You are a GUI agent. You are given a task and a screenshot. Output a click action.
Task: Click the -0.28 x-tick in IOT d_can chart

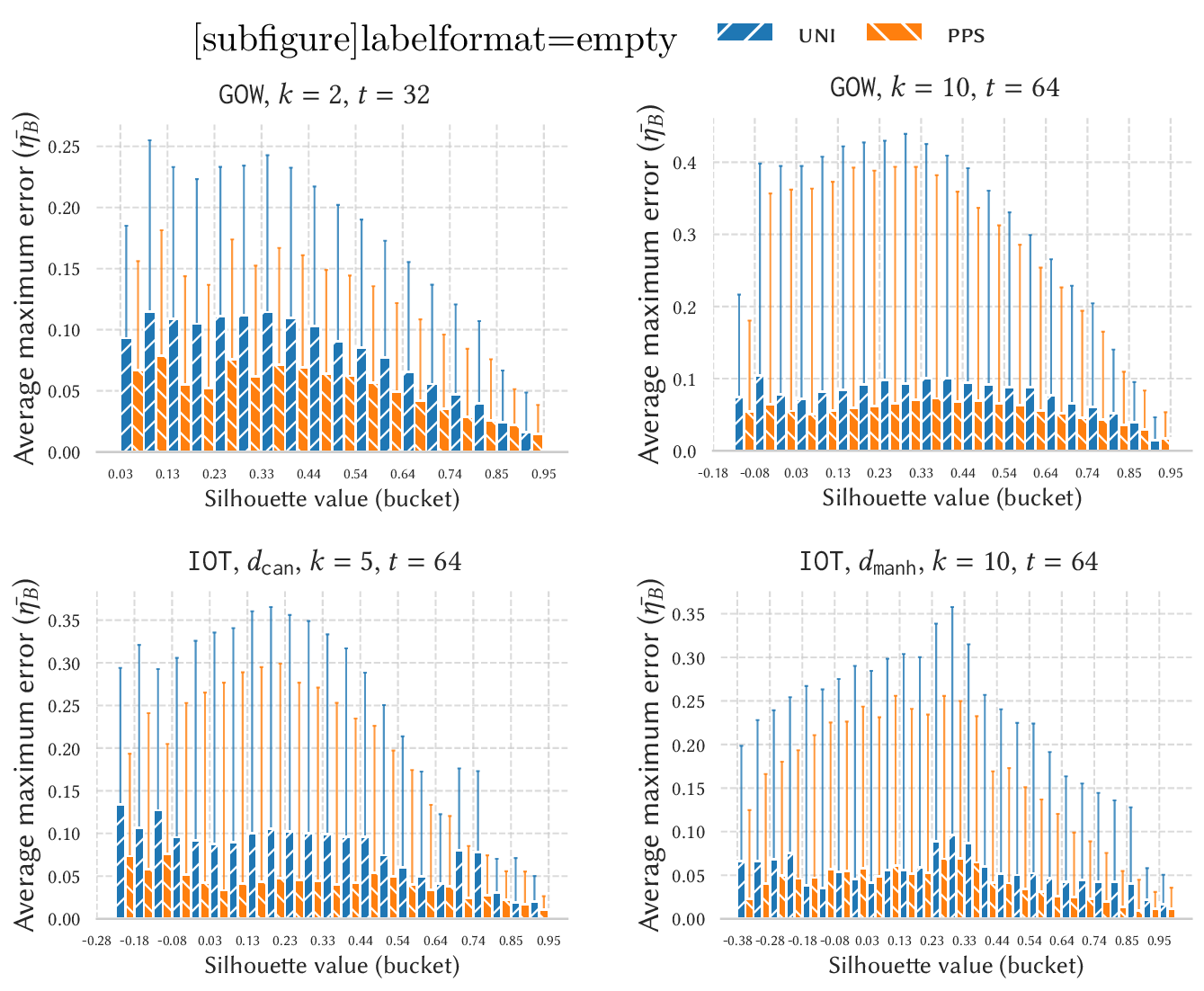[96, 941]
